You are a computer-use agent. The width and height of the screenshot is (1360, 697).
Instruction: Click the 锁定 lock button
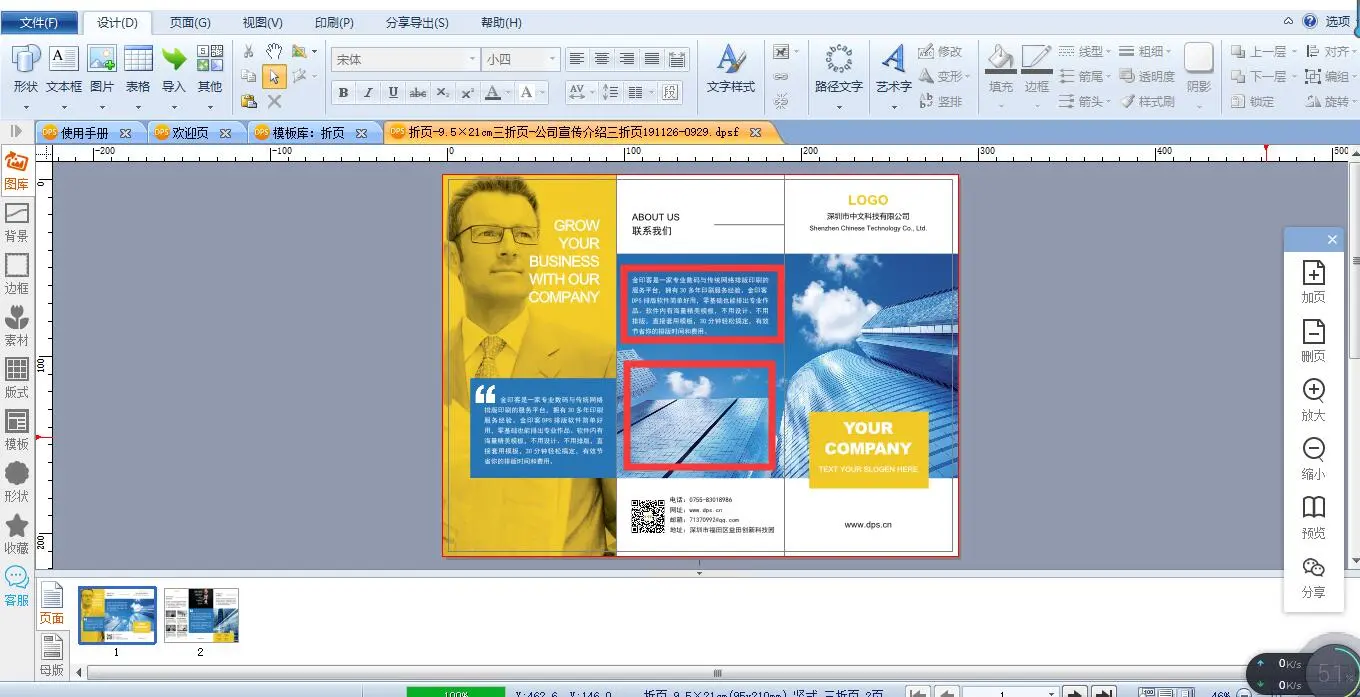point(1253,101)
